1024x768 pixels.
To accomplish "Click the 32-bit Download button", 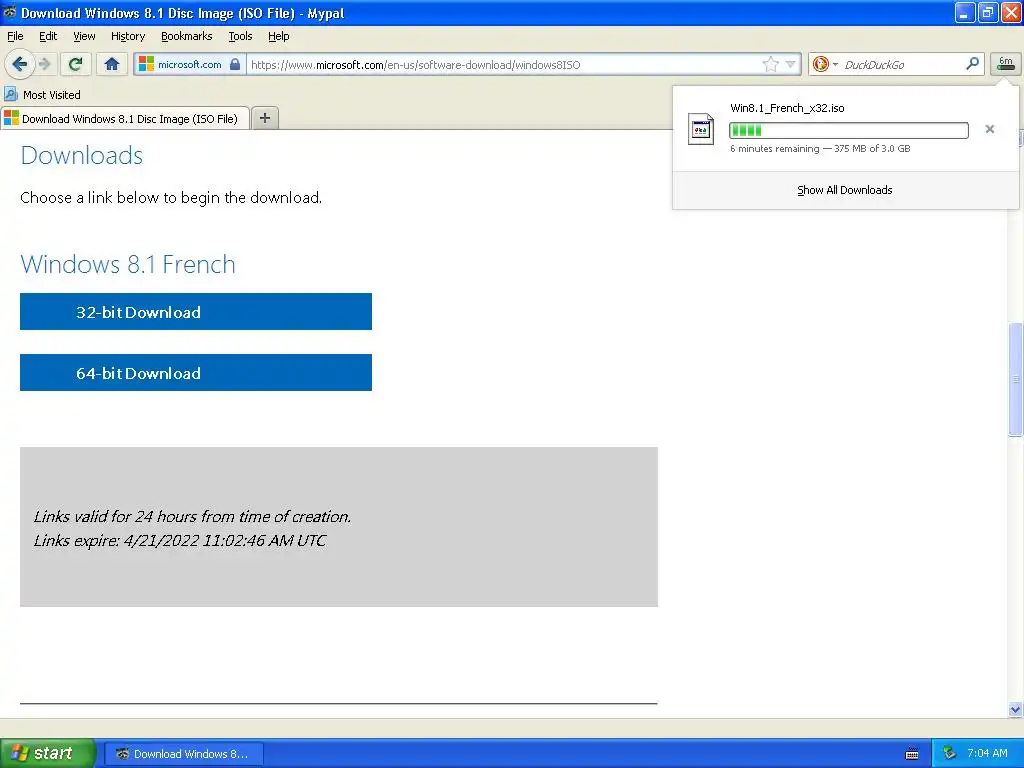I will click(x=196, y=312).
